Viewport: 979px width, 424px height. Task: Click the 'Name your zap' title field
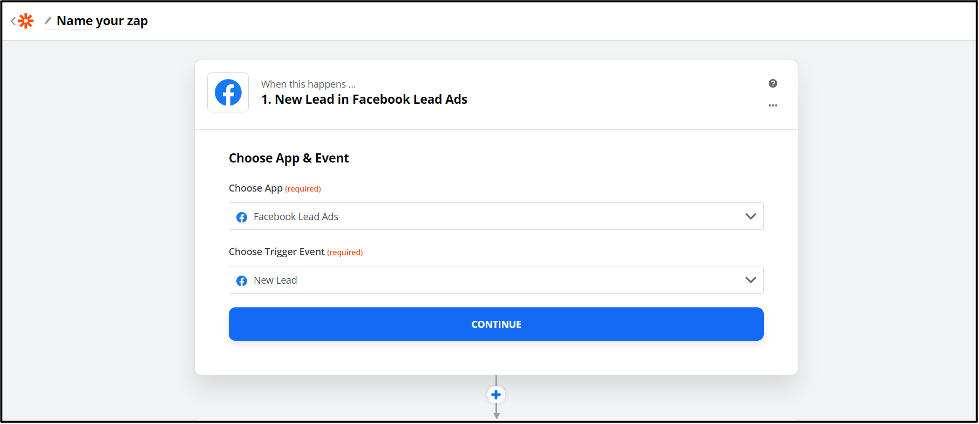click(x=102, y=21)
